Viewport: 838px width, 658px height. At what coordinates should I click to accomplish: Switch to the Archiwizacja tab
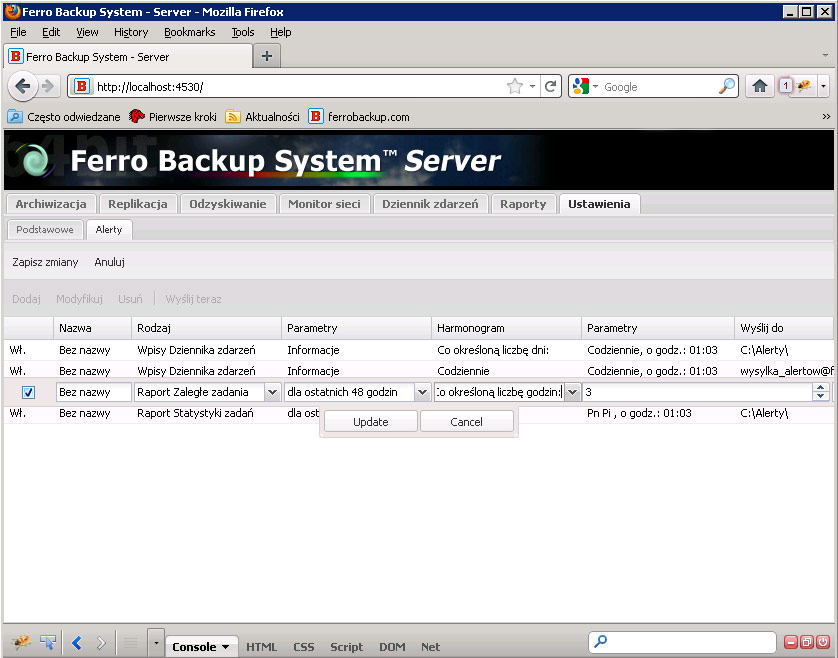[x=51, y=204]
